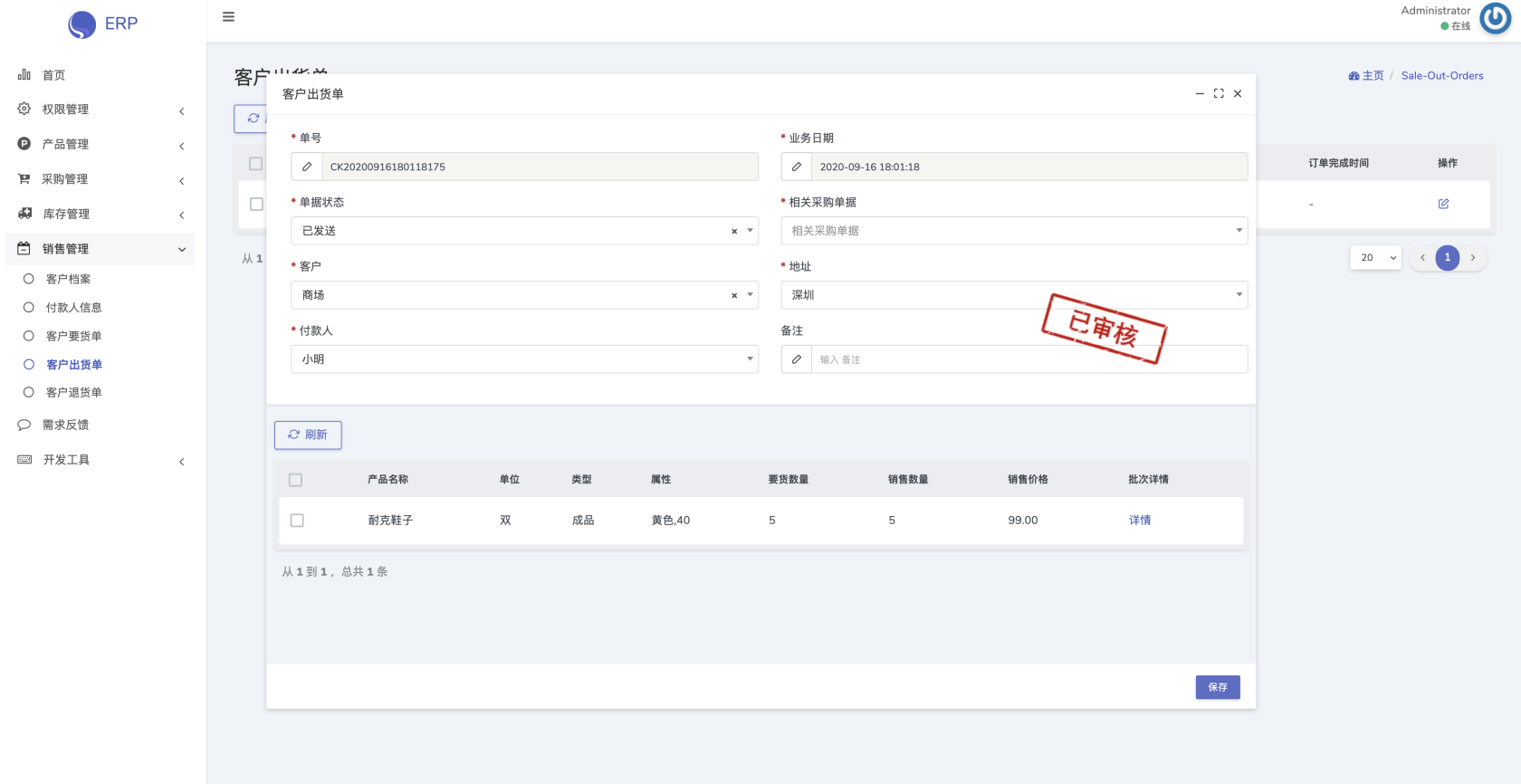The image size is (1521, 784).
Task: Go to the 主页 breadcrumb link
Action: pyautogui.click(x=1373, y=76)
